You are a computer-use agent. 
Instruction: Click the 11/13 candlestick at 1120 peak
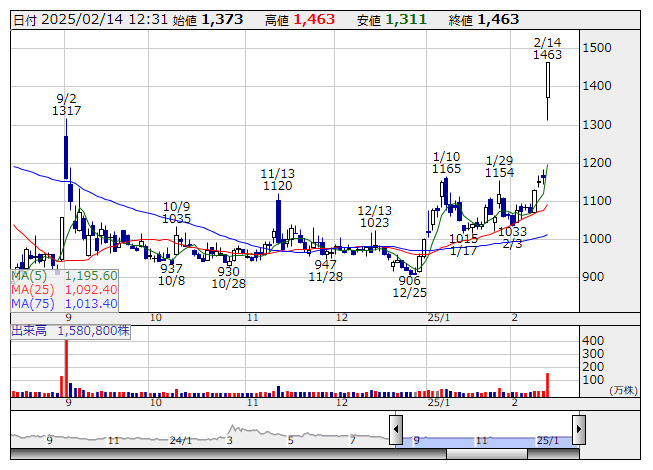pyautogui.click(x=278, y=221)
